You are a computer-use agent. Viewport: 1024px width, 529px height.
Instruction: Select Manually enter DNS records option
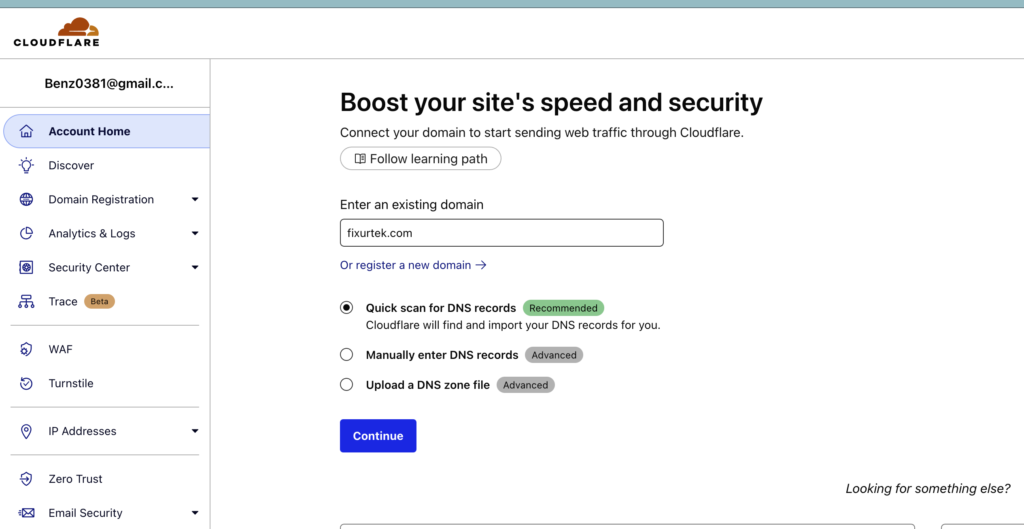point(347,354)
